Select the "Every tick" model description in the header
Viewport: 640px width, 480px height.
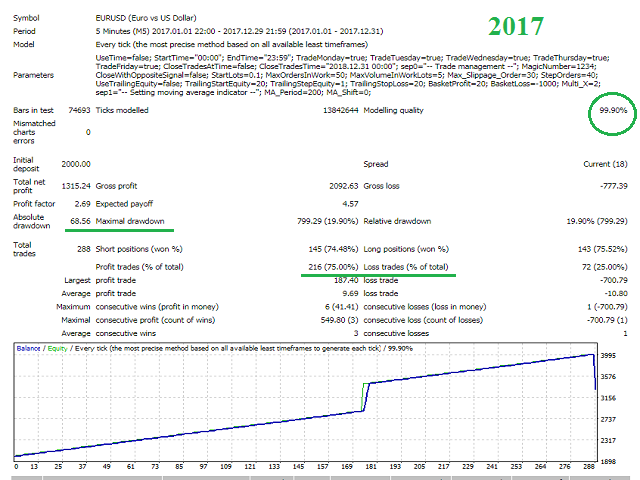pyautogui.click(x=232, y=44)
